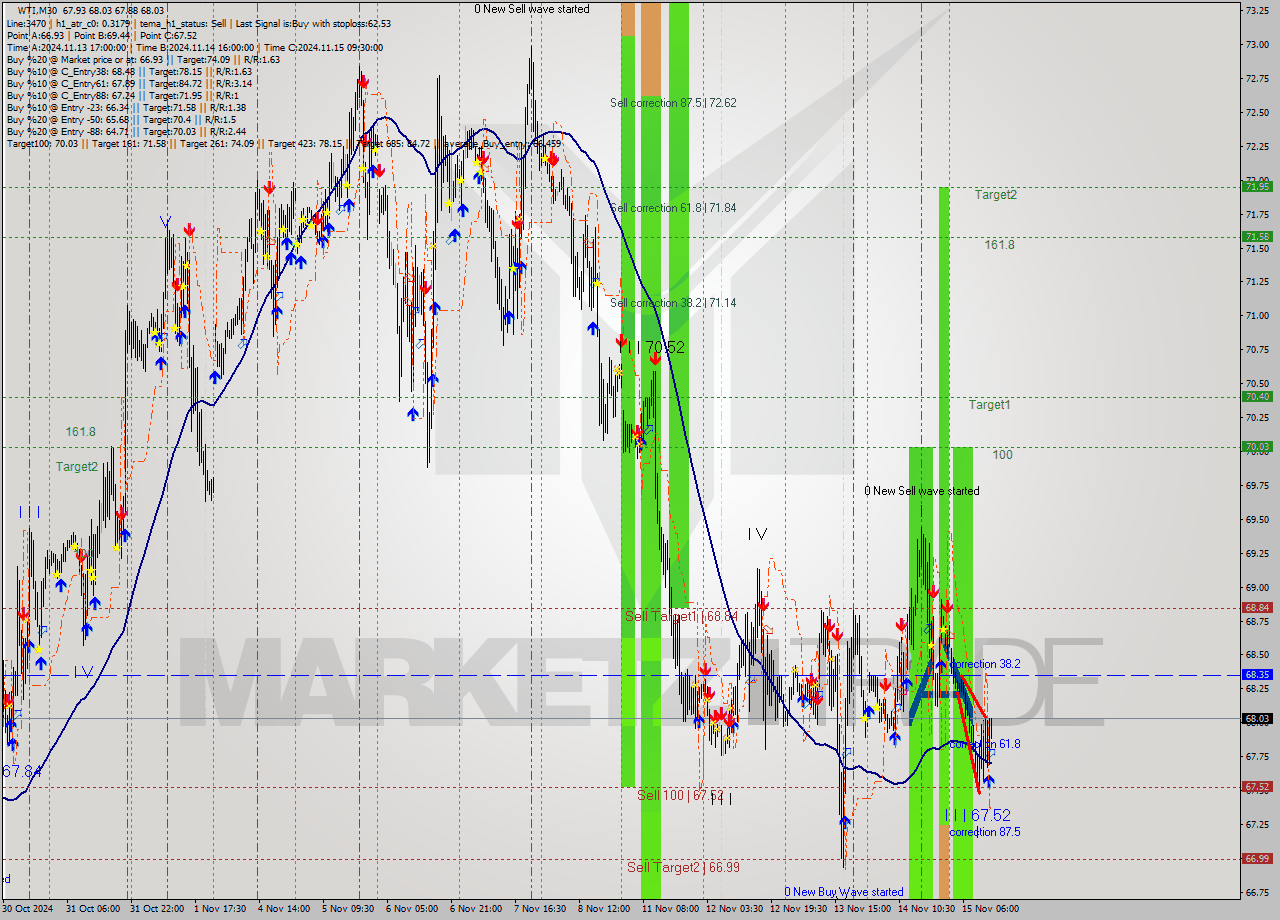Click the black 'I V' wave label
1280x920 pixels.
pyautogui.click(x=758, y=535)
